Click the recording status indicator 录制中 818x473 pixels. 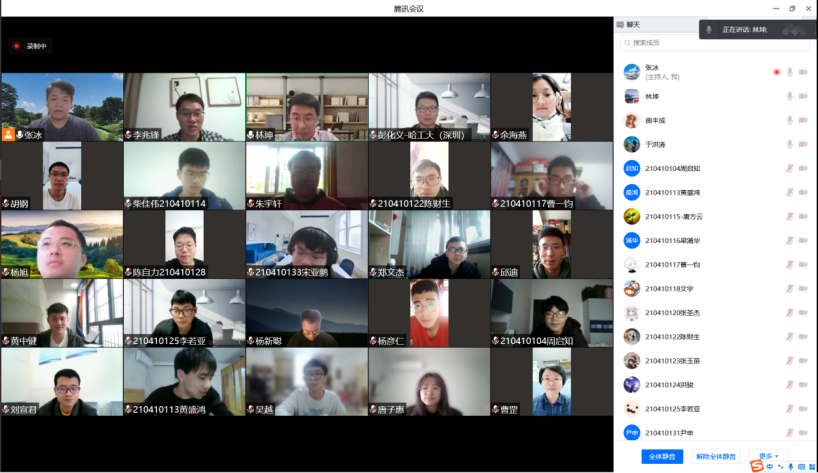(x=30, y=46)
